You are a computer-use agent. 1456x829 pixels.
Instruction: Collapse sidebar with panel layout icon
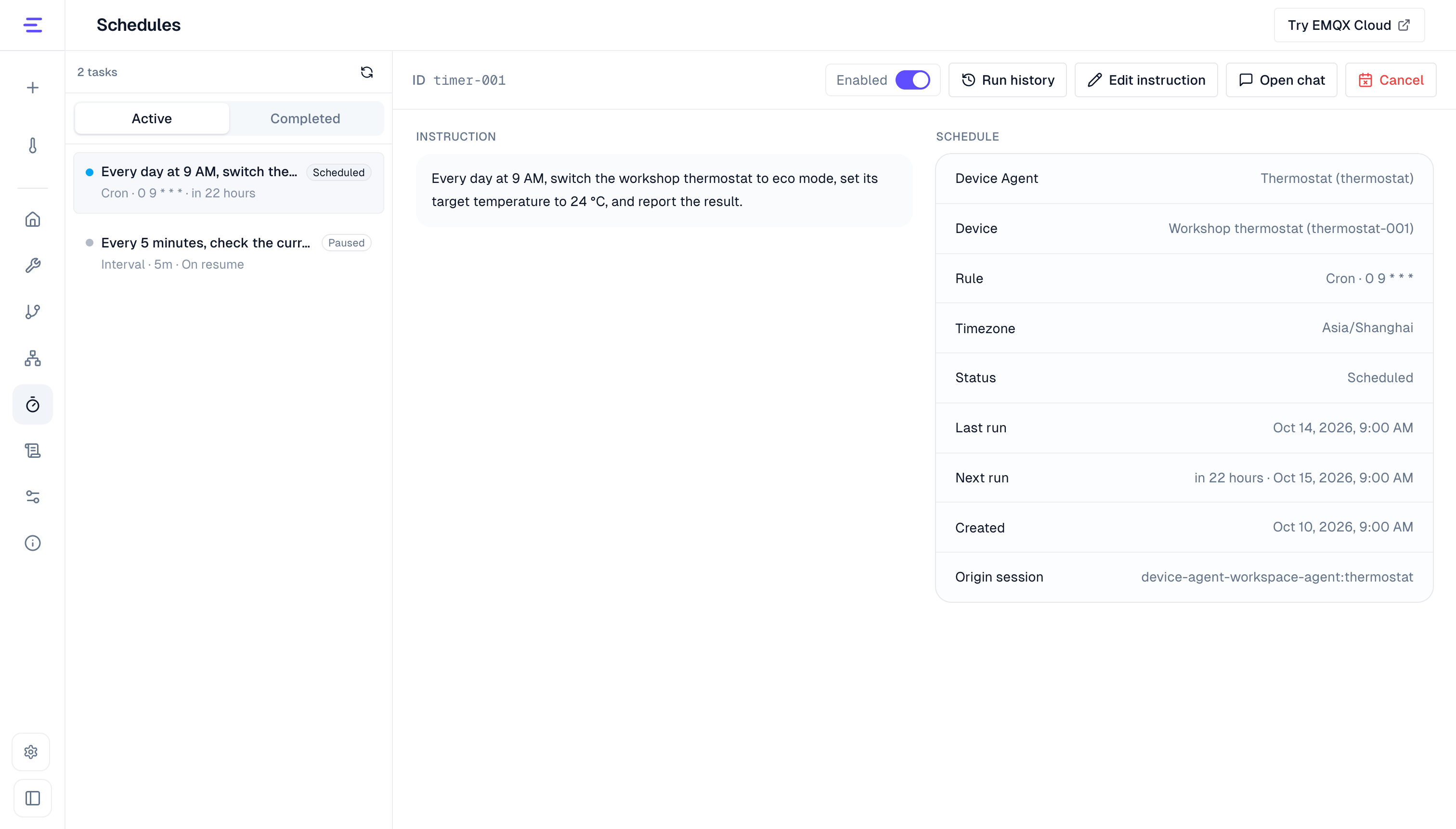[32, 798]
